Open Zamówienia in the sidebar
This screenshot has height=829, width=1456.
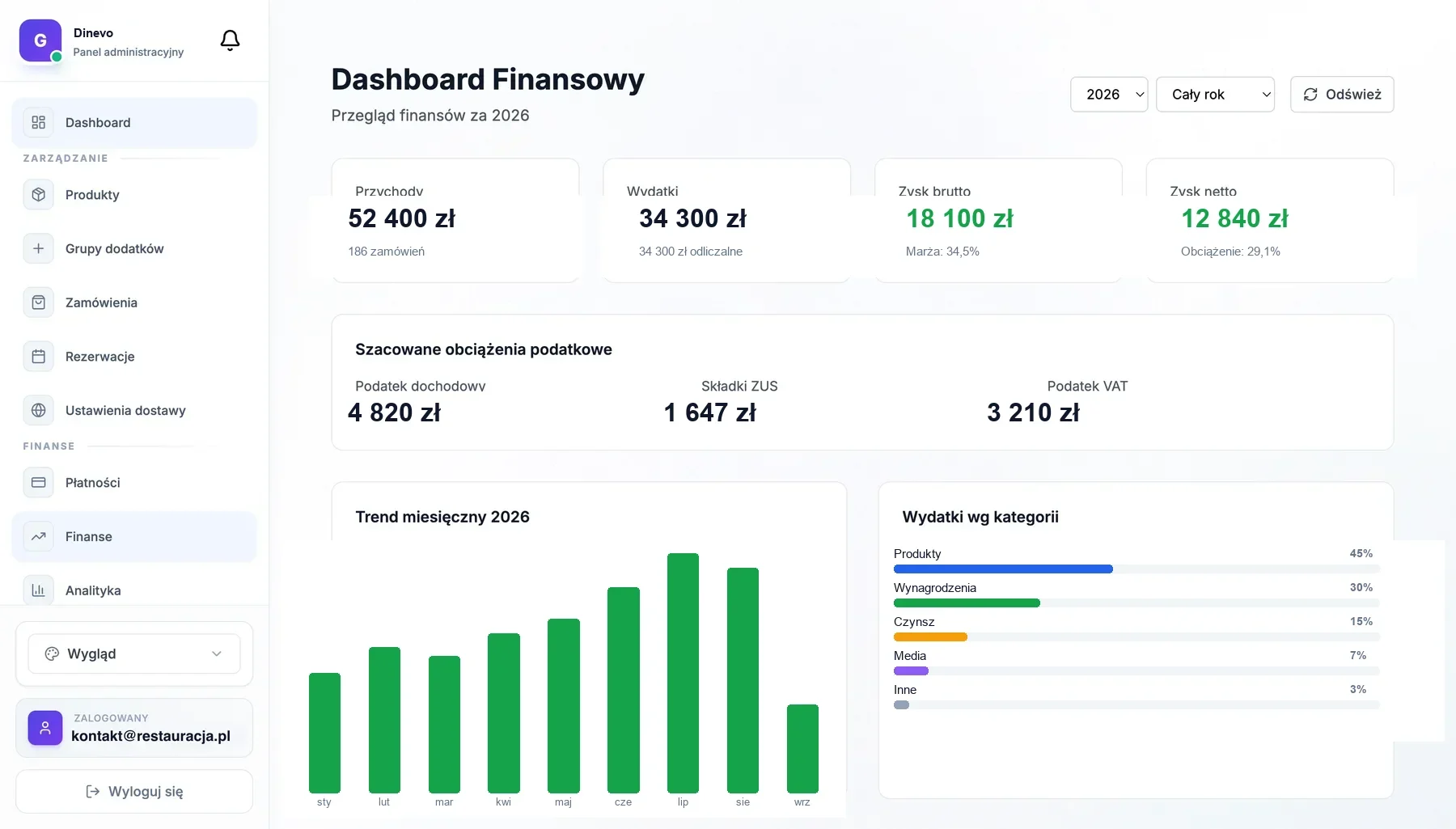tap(134, 302)
